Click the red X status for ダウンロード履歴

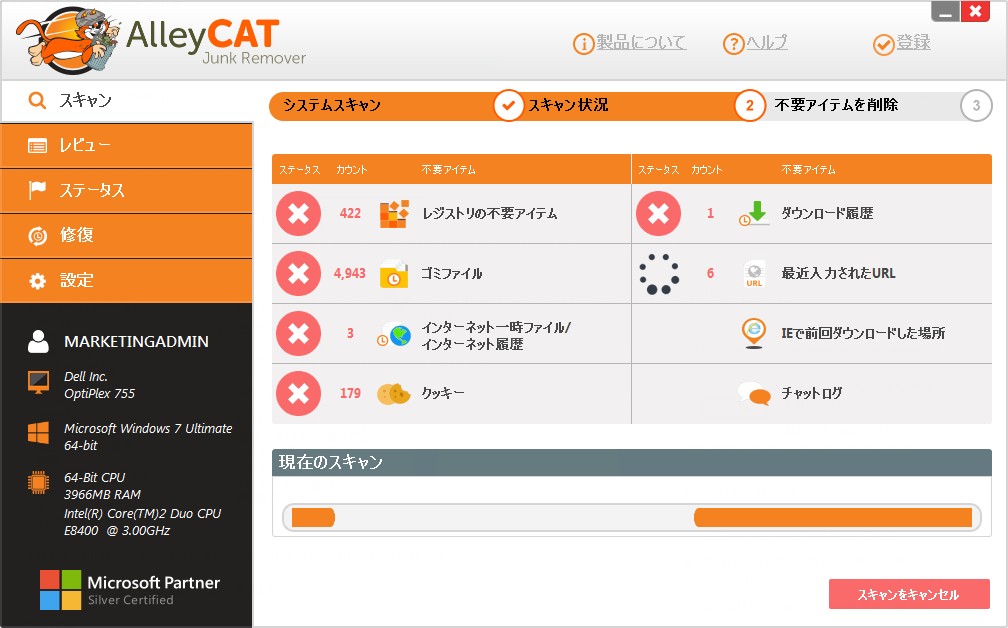click(x=658, y=213)
